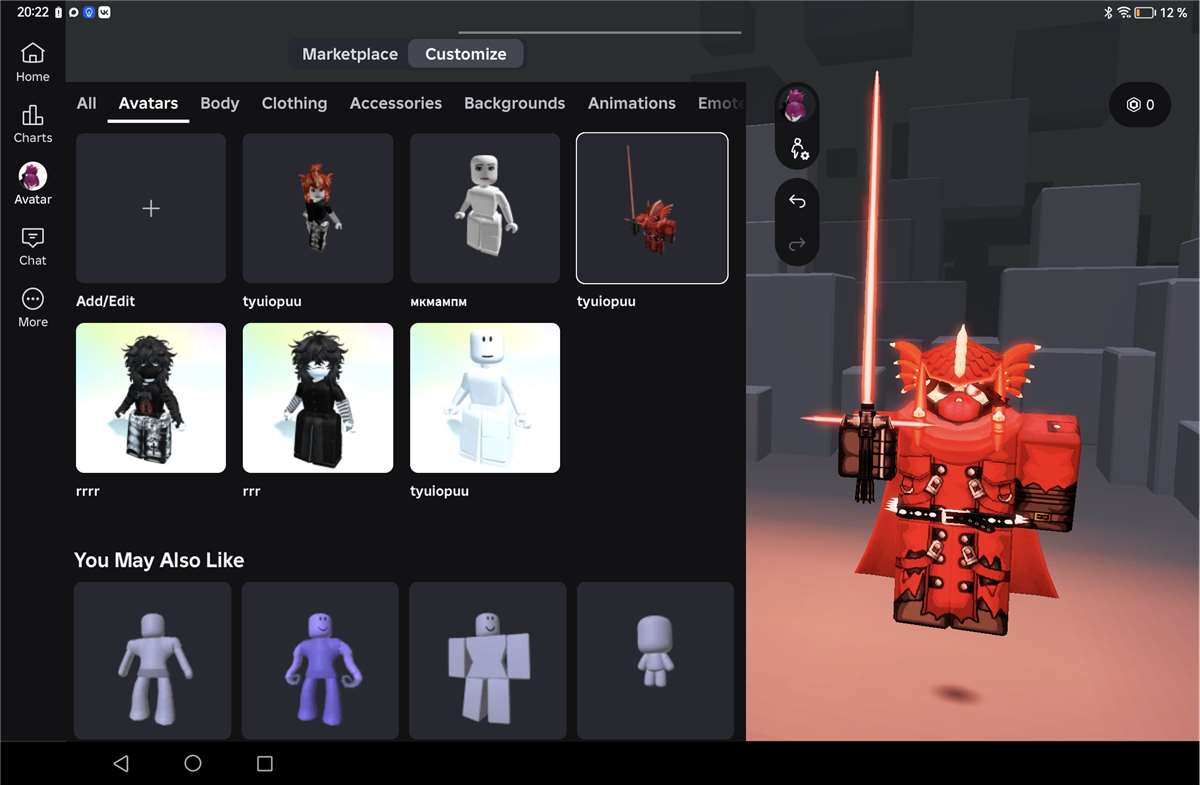Choose the blocky white body recommendation
1200x785 pixels.
[x=488, y=661]
